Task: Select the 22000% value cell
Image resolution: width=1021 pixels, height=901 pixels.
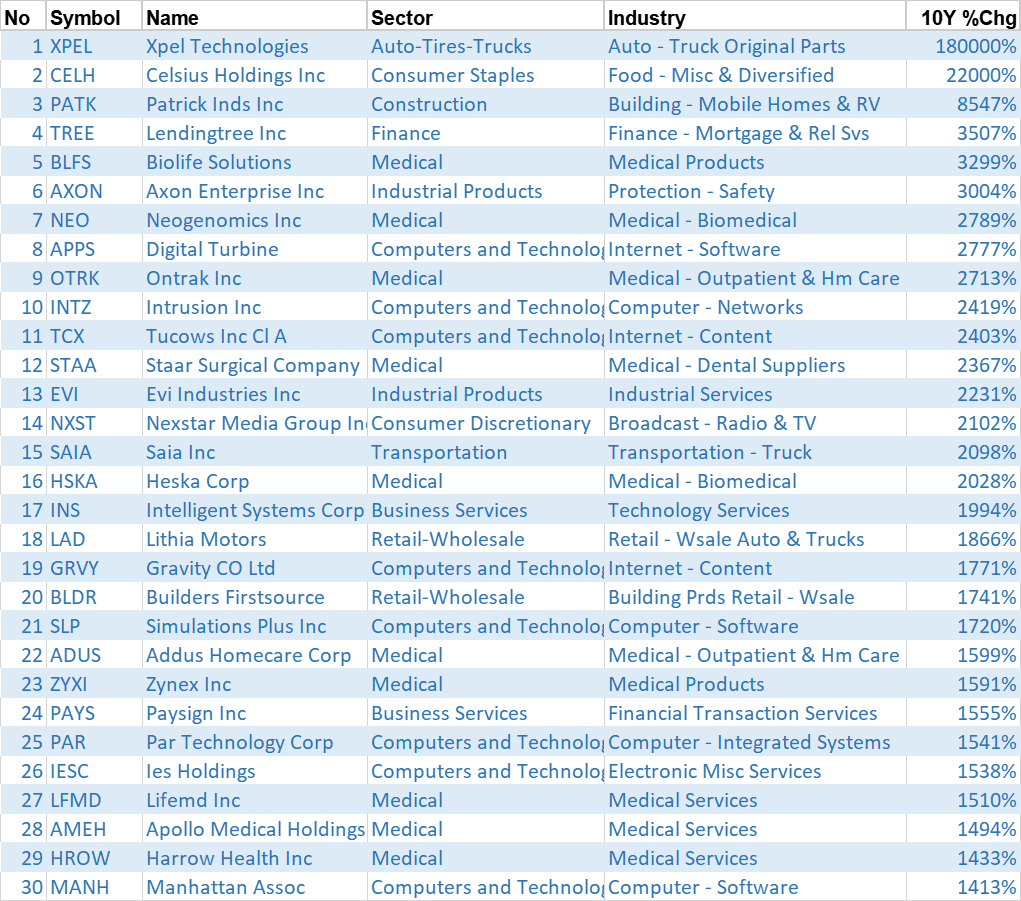Action: point(962,76)
